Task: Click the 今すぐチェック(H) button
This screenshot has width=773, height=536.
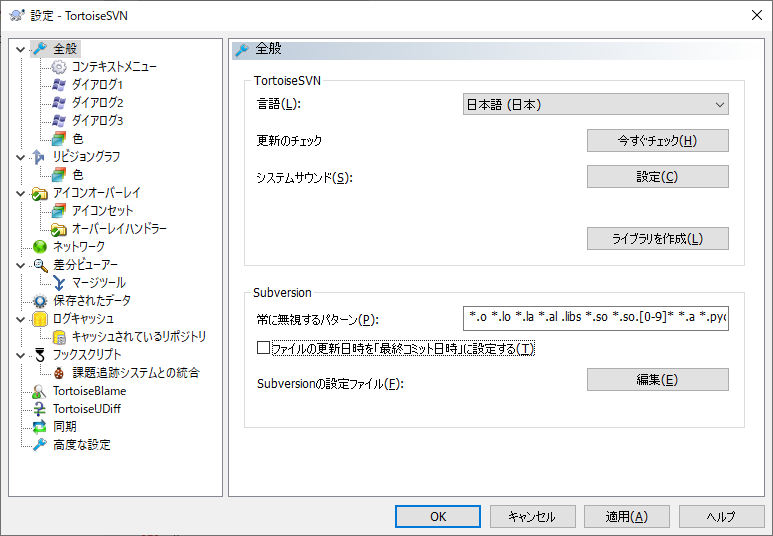Action: point(658,141)
